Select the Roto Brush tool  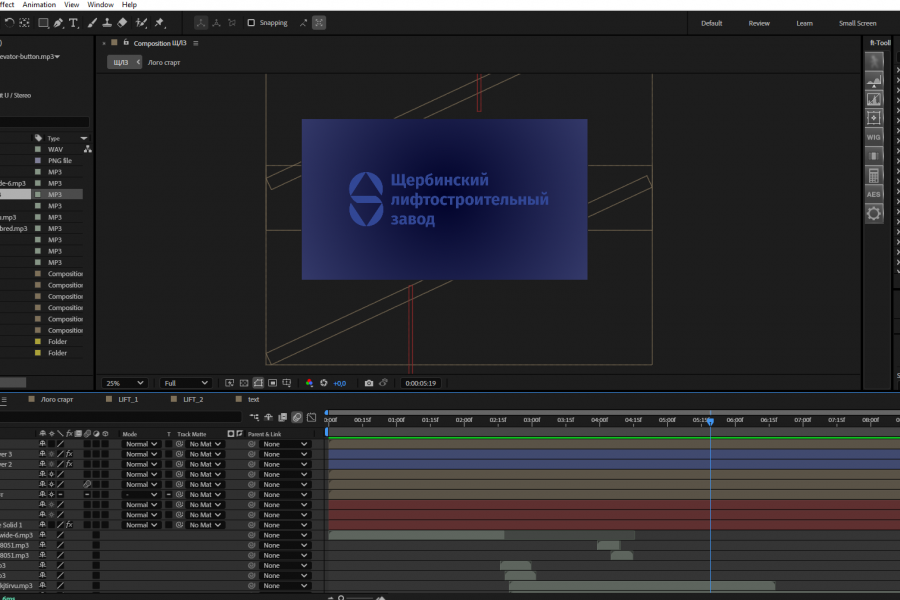pos(141,23)
